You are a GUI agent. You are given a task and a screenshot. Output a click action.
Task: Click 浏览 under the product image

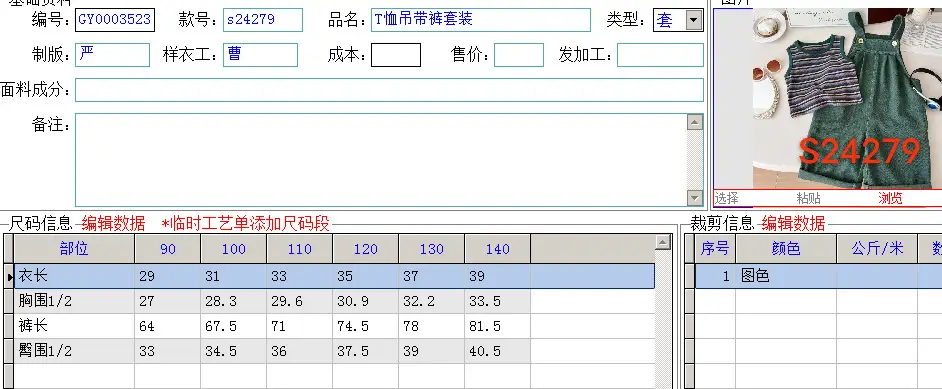pyautogui.click(x=890, y=199)
